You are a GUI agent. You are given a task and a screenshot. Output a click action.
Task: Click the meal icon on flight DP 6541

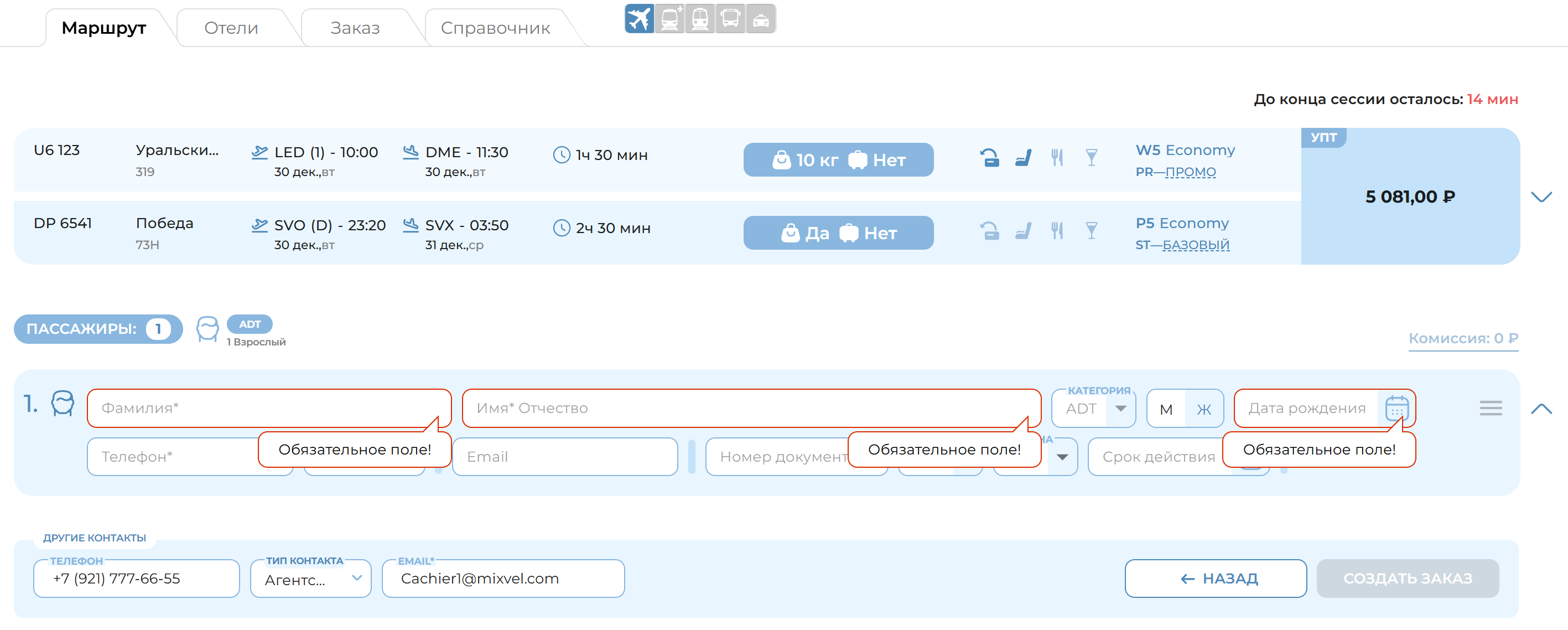pos(1057,230)
